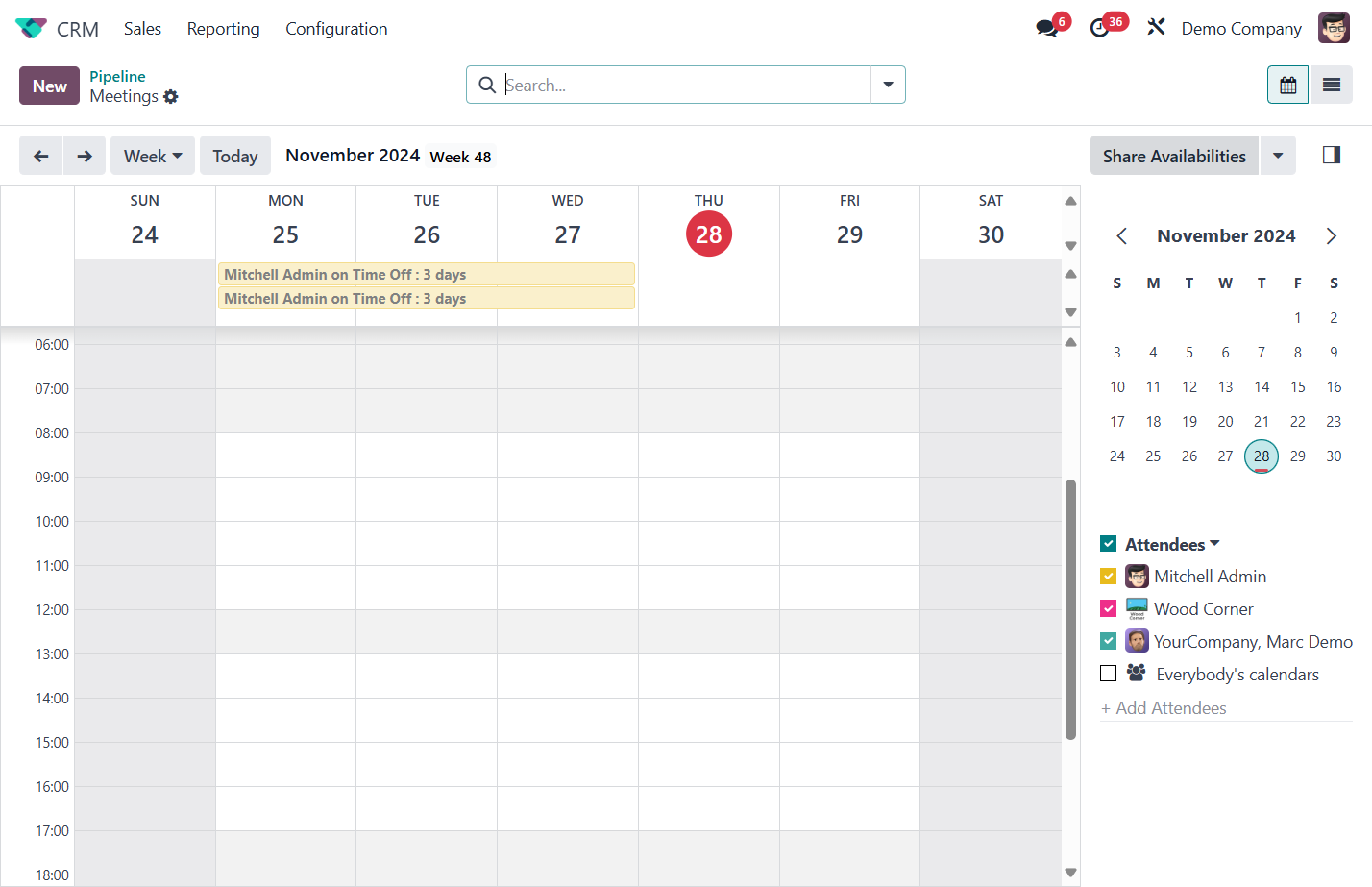Click Mitchell Admin attendee avatar
The image size is (1372, 887).
[1137, 577]
